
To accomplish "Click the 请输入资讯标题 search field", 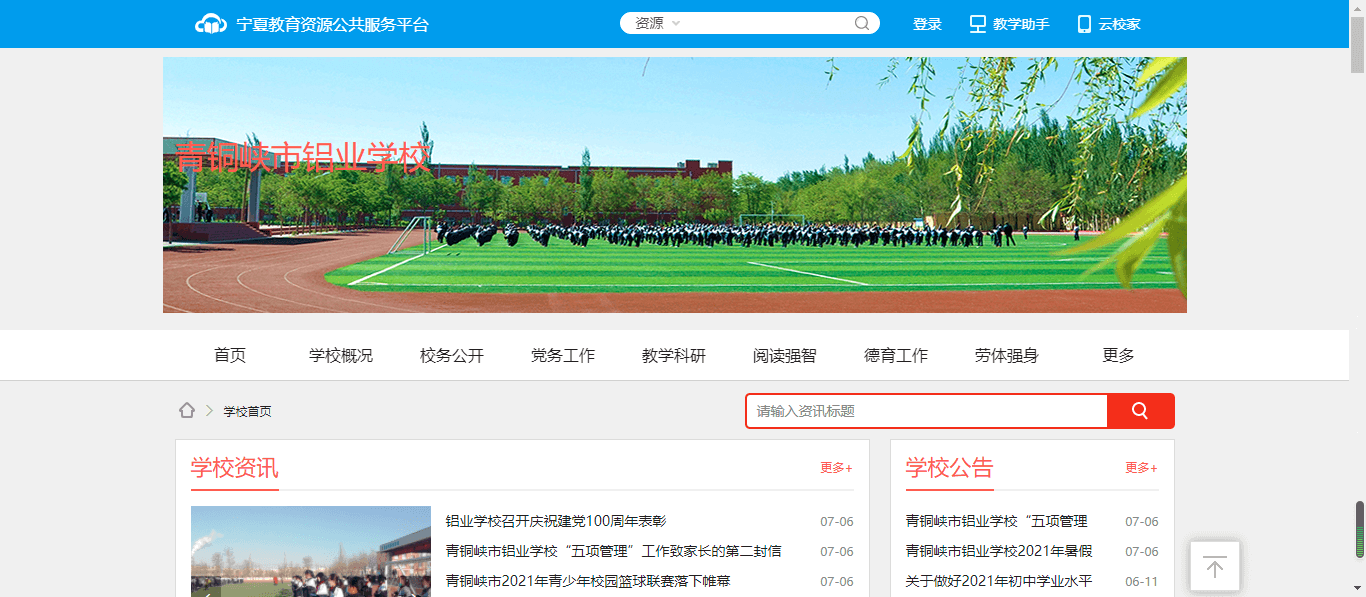I will pyautogui.click(x=926, y=411).
